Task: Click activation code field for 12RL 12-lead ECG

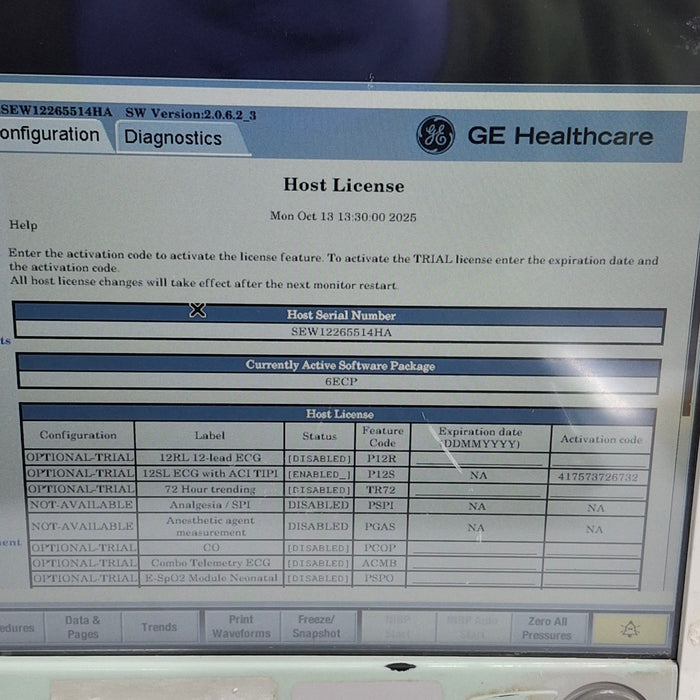Action: (600, 460)
